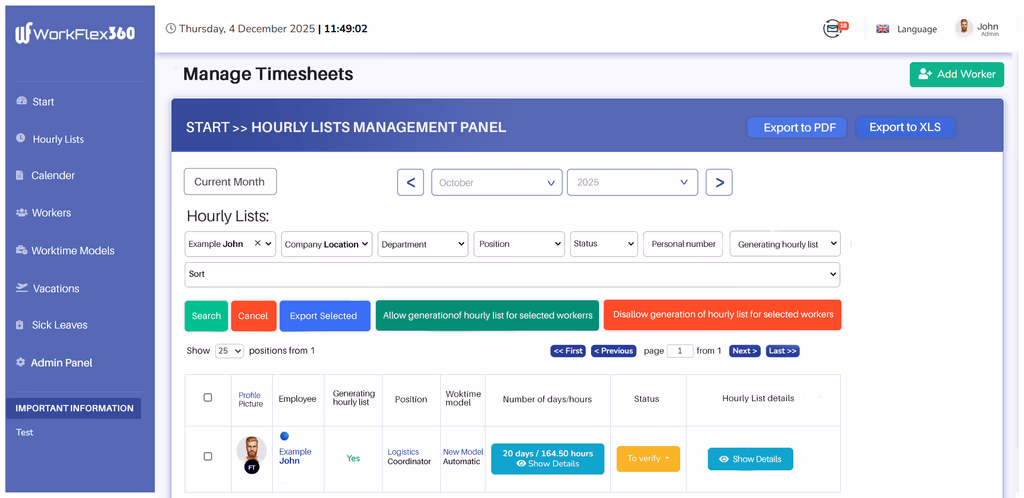Click the John admin avatar
The width and height of the screenshot is (1024, 498).
pos(963,28)
